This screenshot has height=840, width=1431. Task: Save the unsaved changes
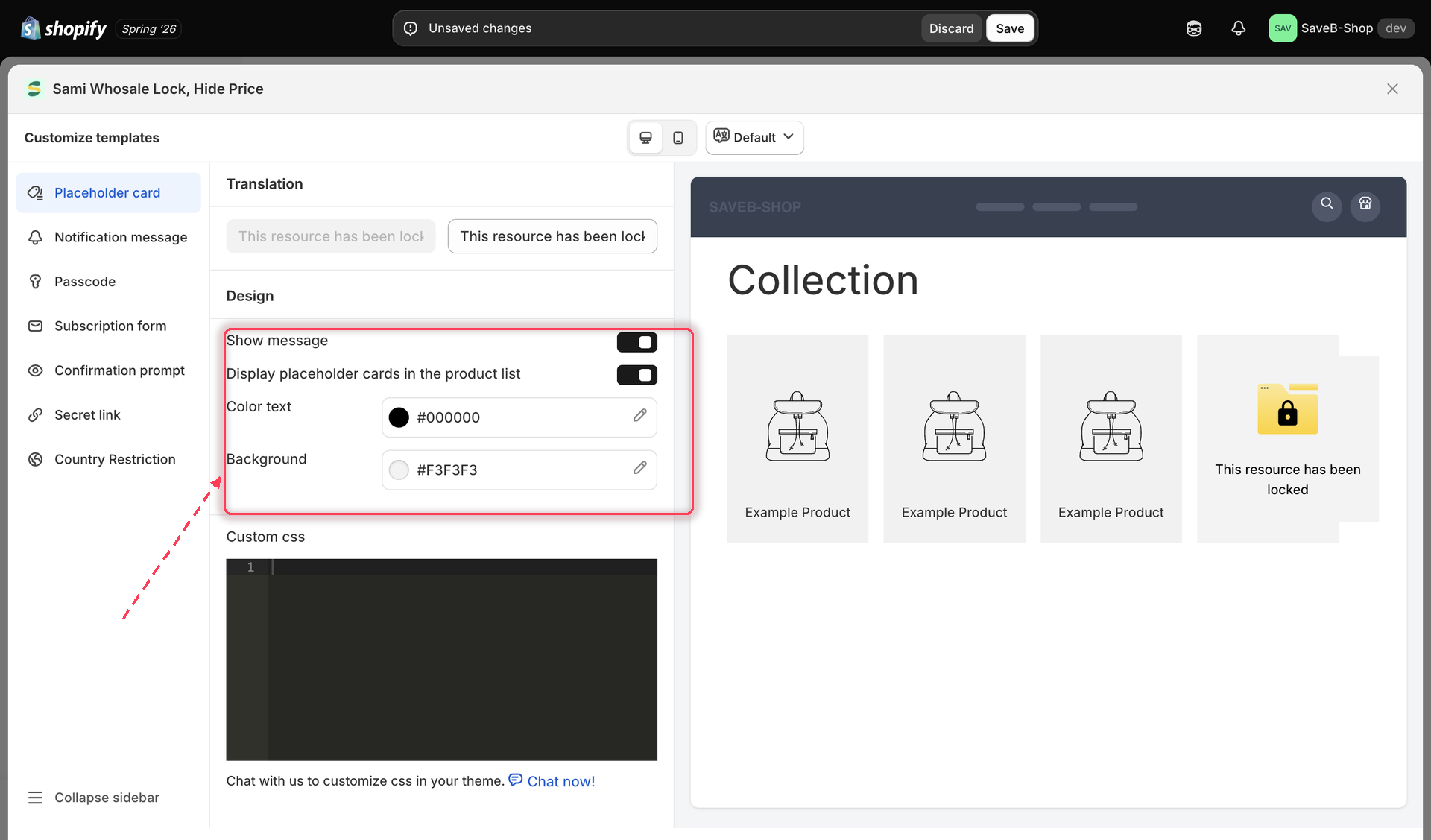[1010, 28]
